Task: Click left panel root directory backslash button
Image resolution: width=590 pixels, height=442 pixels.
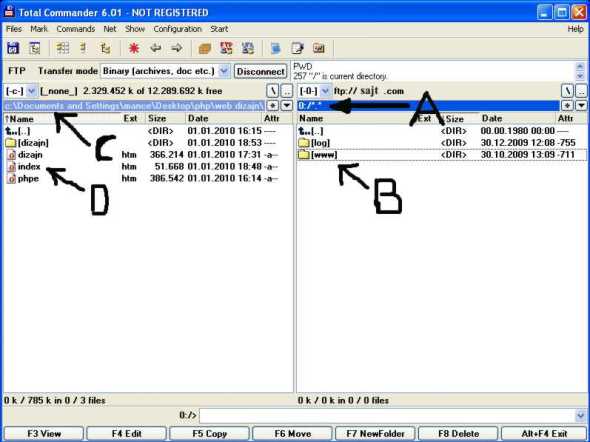Action: 273,91
